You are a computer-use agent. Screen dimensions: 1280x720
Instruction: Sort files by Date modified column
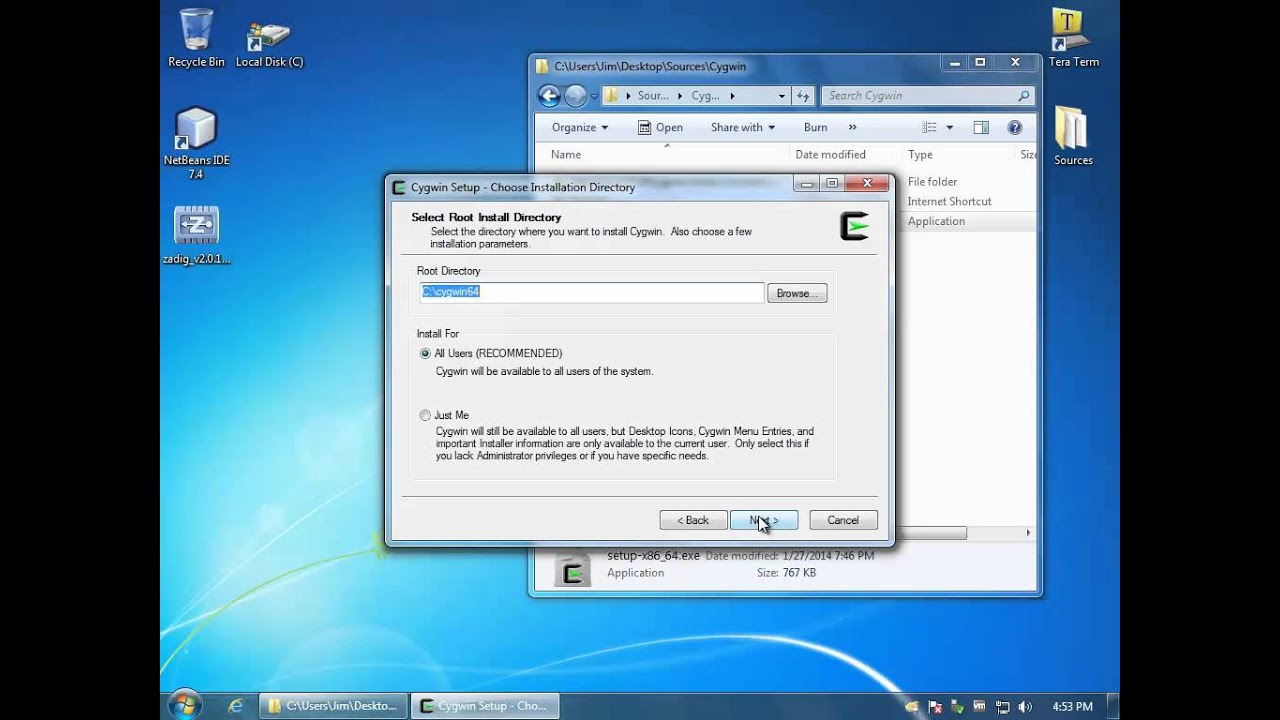[x=830, y=154]
